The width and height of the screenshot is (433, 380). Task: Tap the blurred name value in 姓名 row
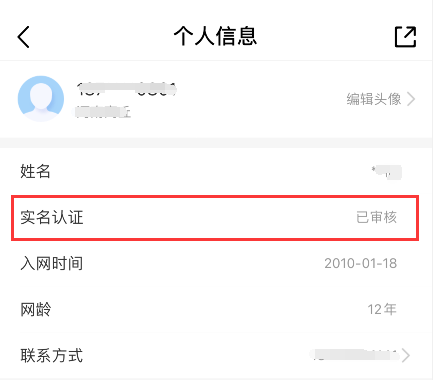(x=387, y=172)
